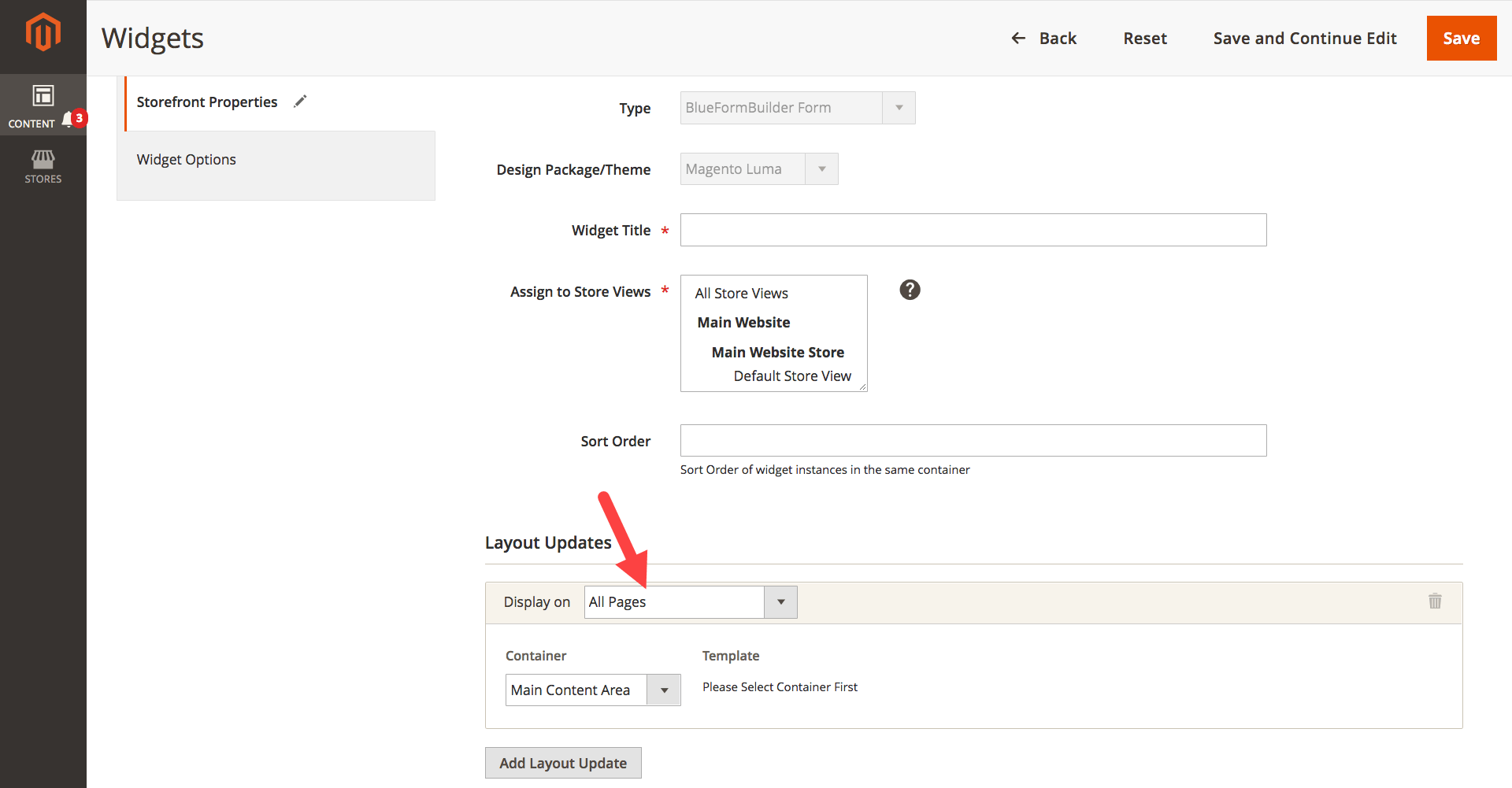Click the back arrow icon

click(x=1018, y=38)
